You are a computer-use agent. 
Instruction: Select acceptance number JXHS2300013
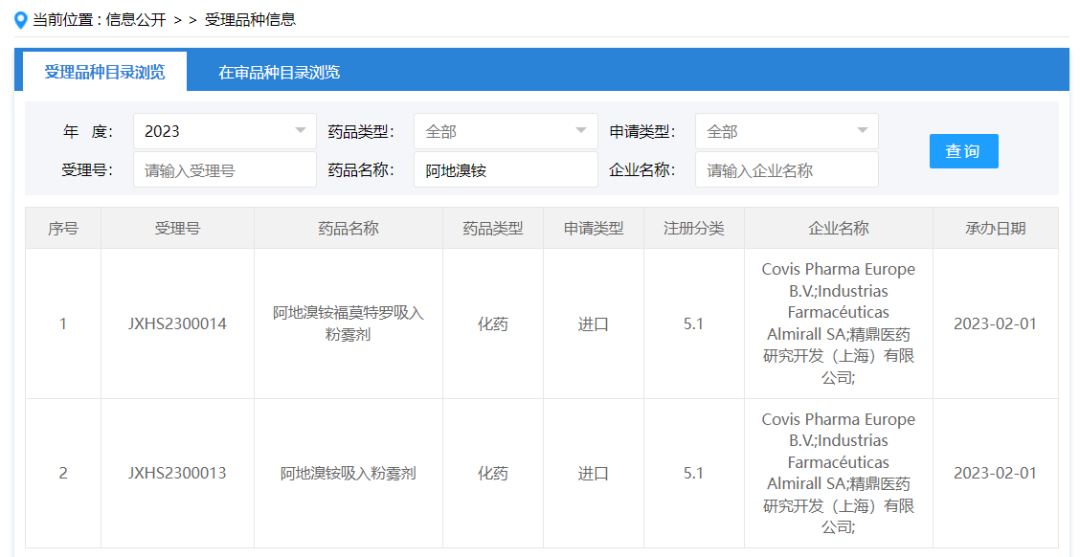pyautogui.click(x=177, y=473)
